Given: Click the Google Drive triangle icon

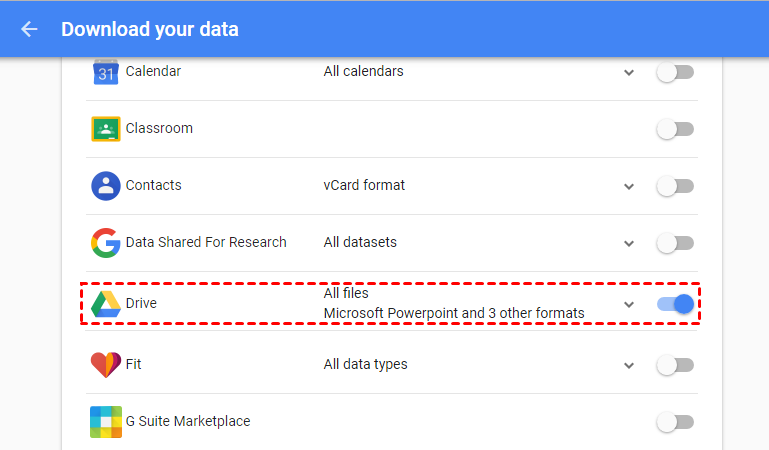Looking at the screenshot, I should [x=106, y=304].
